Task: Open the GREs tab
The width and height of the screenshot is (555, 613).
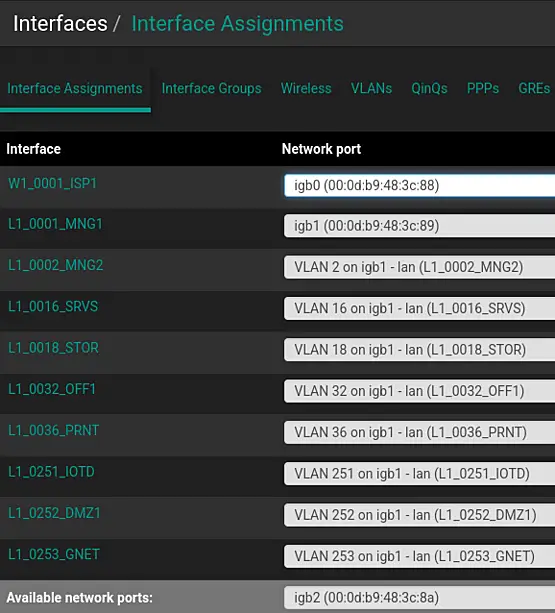Action: coord(534,88)
